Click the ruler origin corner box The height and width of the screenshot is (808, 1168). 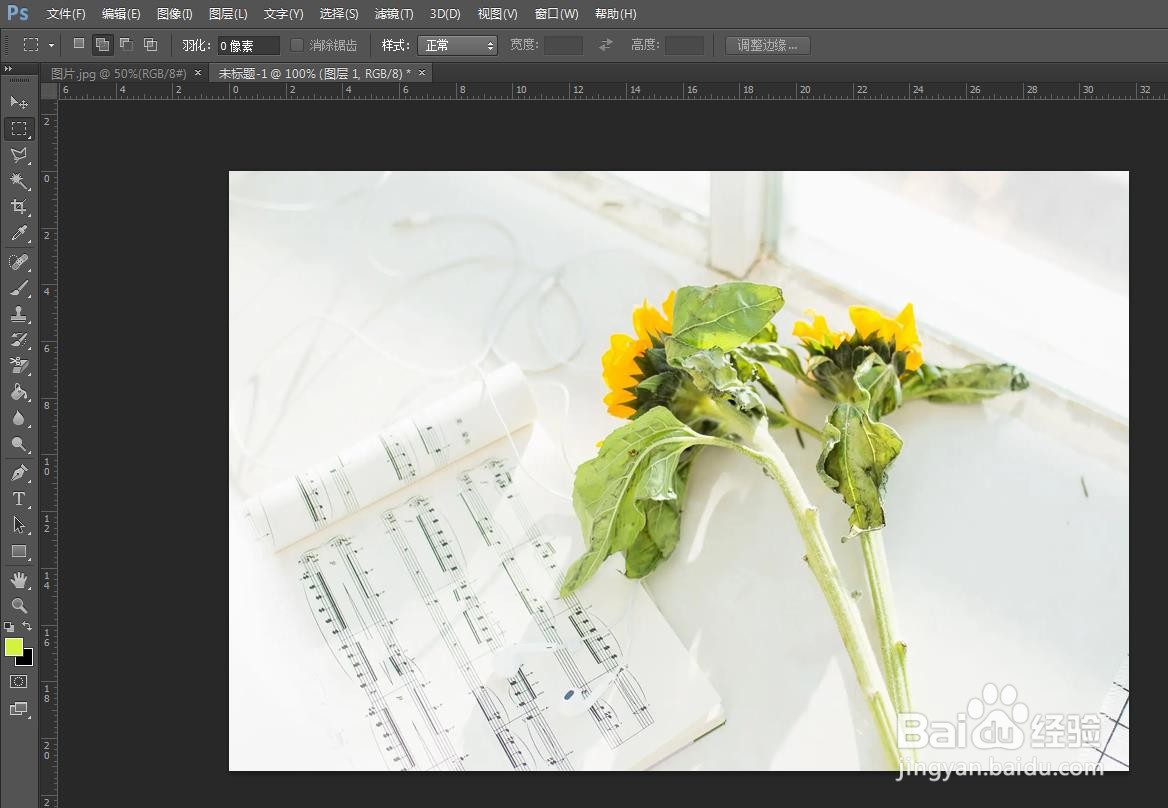pyautogui.click(x=49, y=90)
